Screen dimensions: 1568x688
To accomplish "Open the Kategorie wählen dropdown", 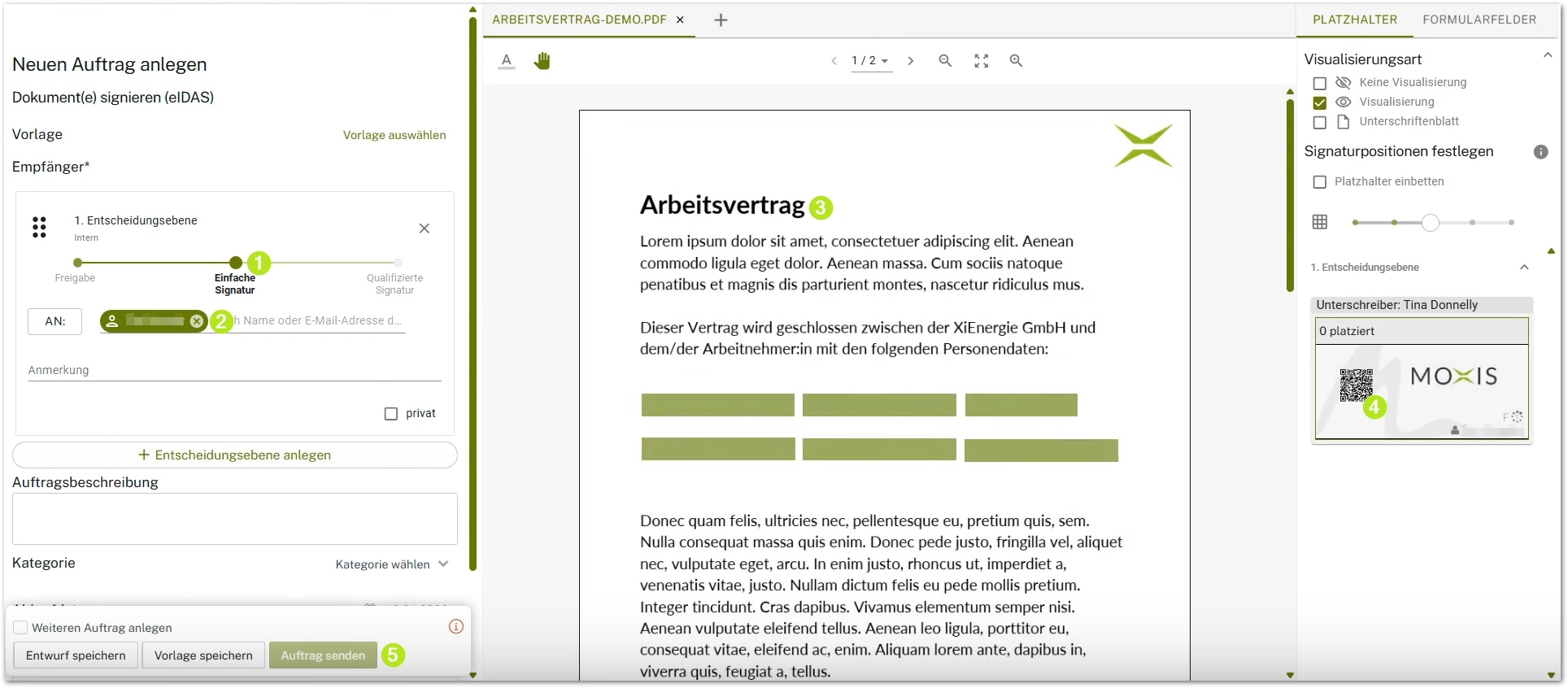I will (392, 564).
